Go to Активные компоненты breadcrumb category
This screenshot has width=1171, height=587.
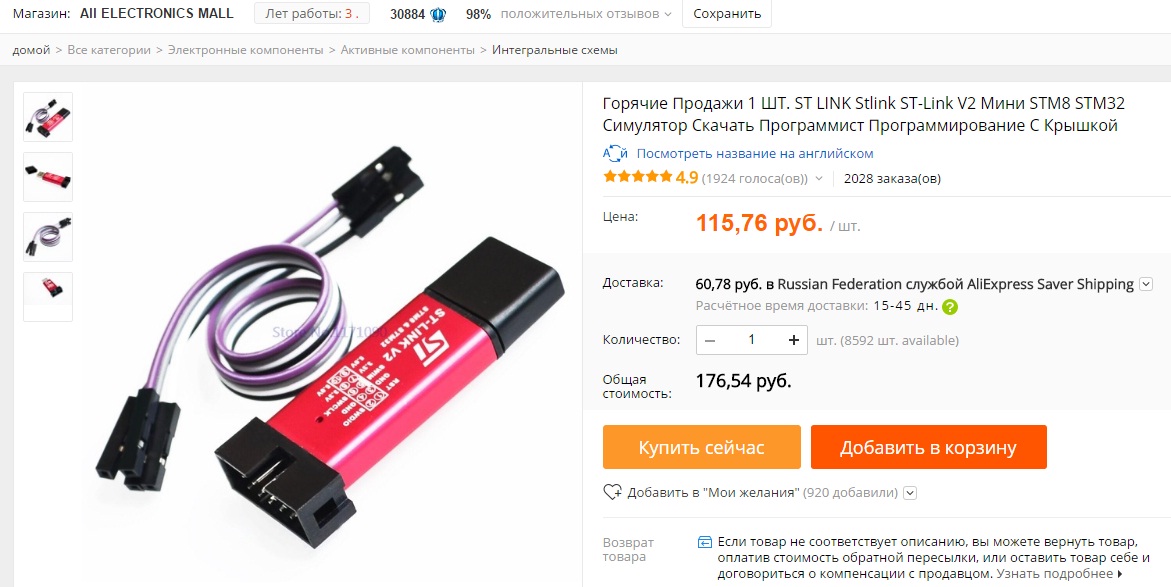pyautogui.click(x=408, y=50)
